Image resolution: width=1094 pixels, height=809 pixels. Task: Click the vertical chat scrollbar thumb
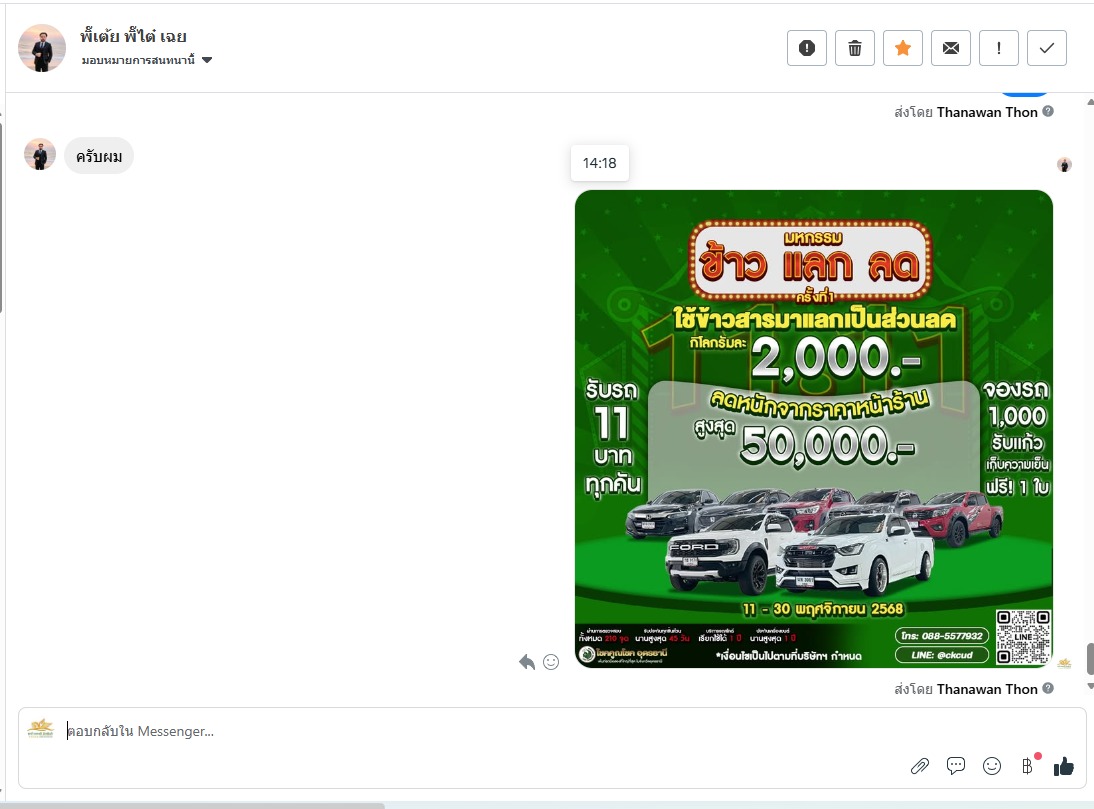[1089, 658]
